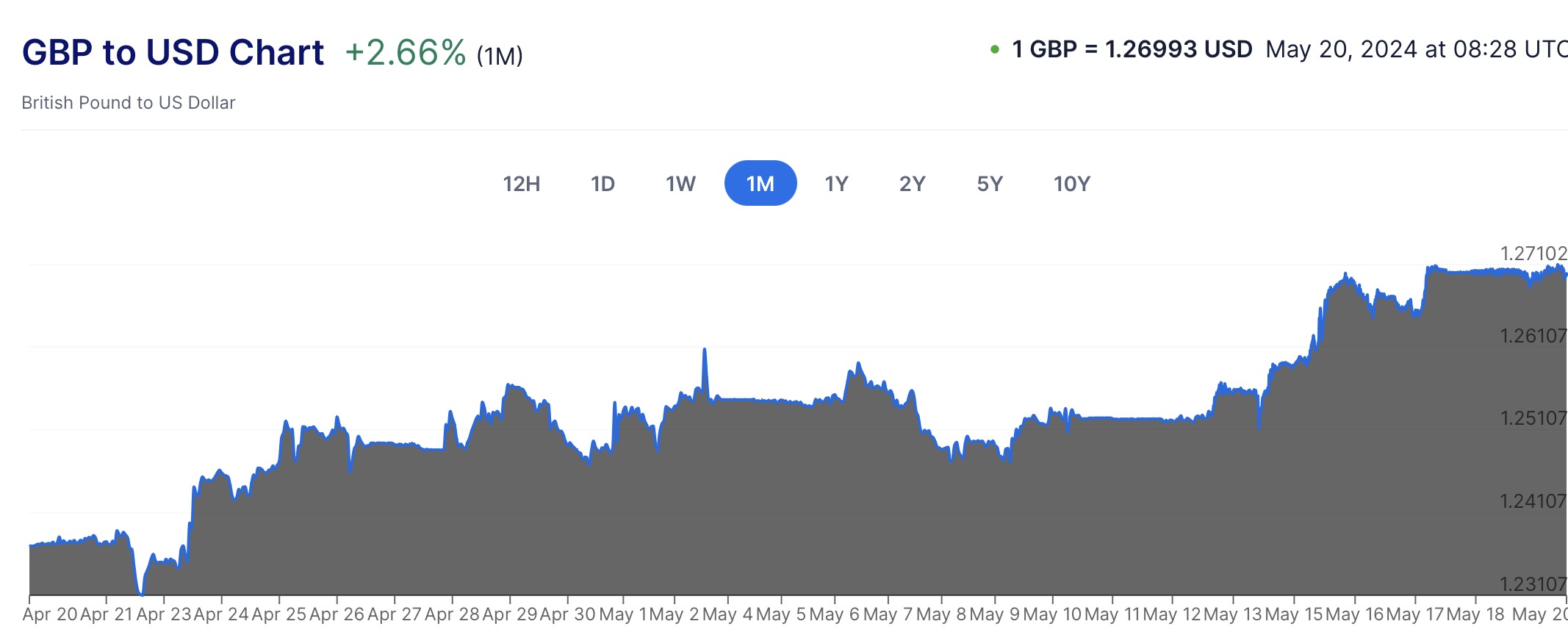Click the British Pound to US Dollar subtitle
The height and width of the screenshot is (635, 1568).
129,103
